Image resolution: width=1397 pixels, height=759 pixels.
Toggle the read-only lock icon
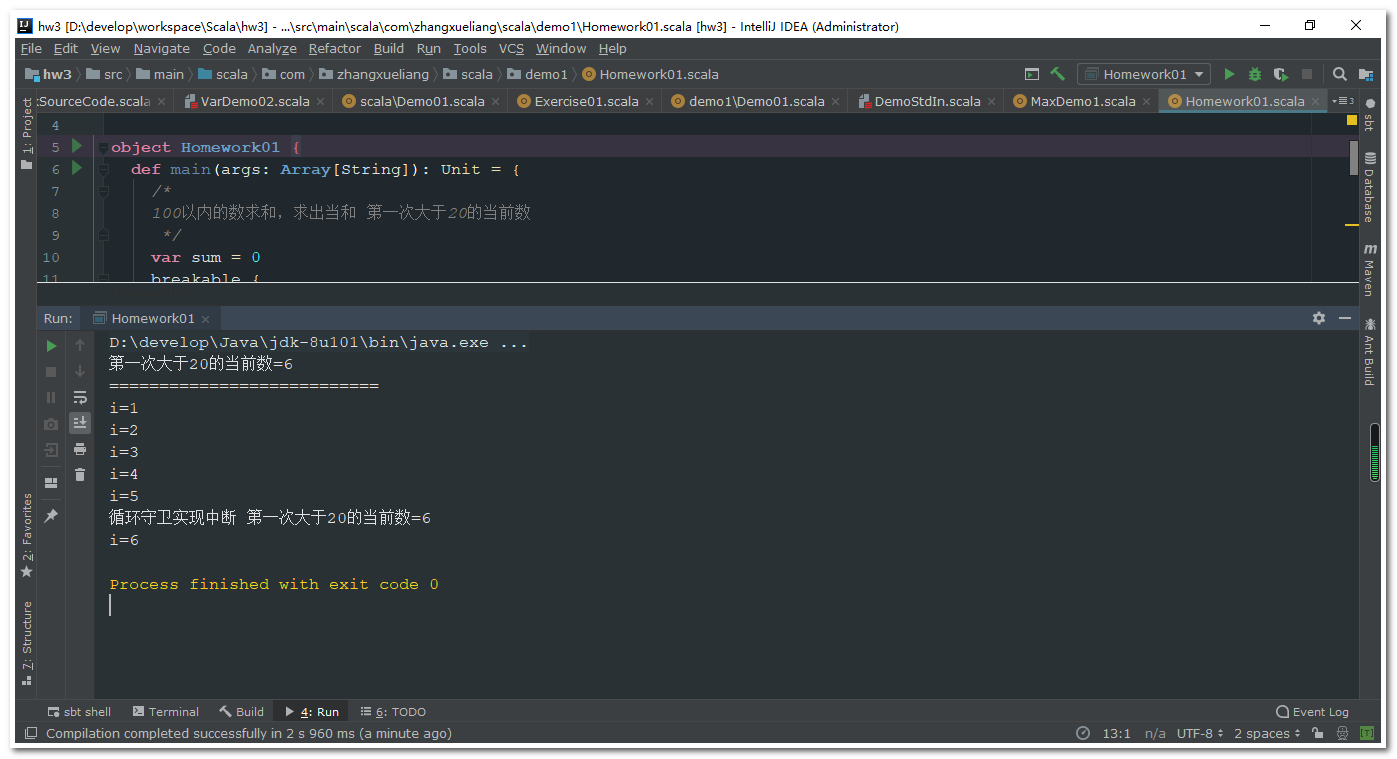(1318, 734)
